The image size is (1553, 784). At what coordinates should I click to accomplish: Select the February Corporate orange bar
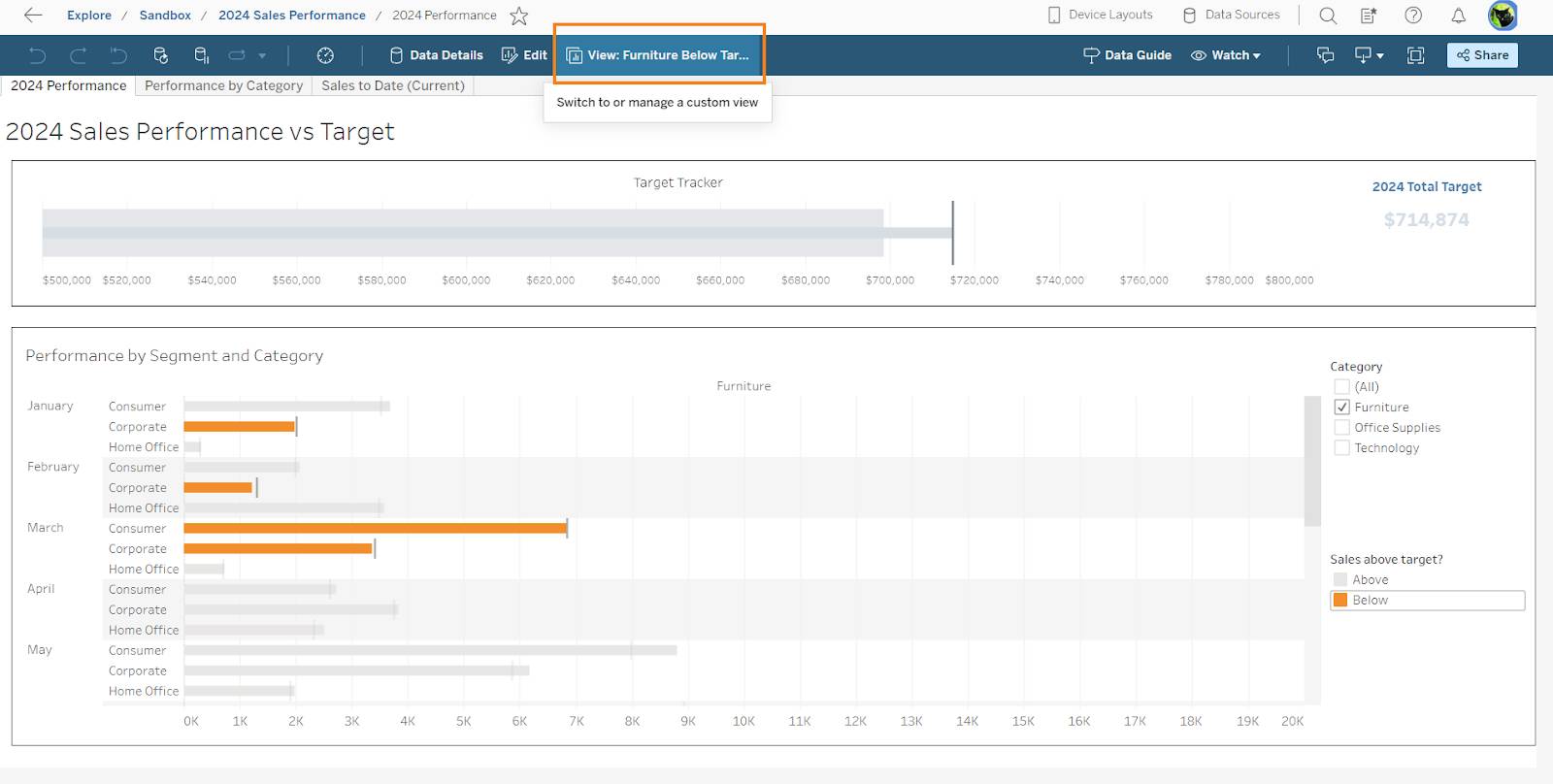217,487
